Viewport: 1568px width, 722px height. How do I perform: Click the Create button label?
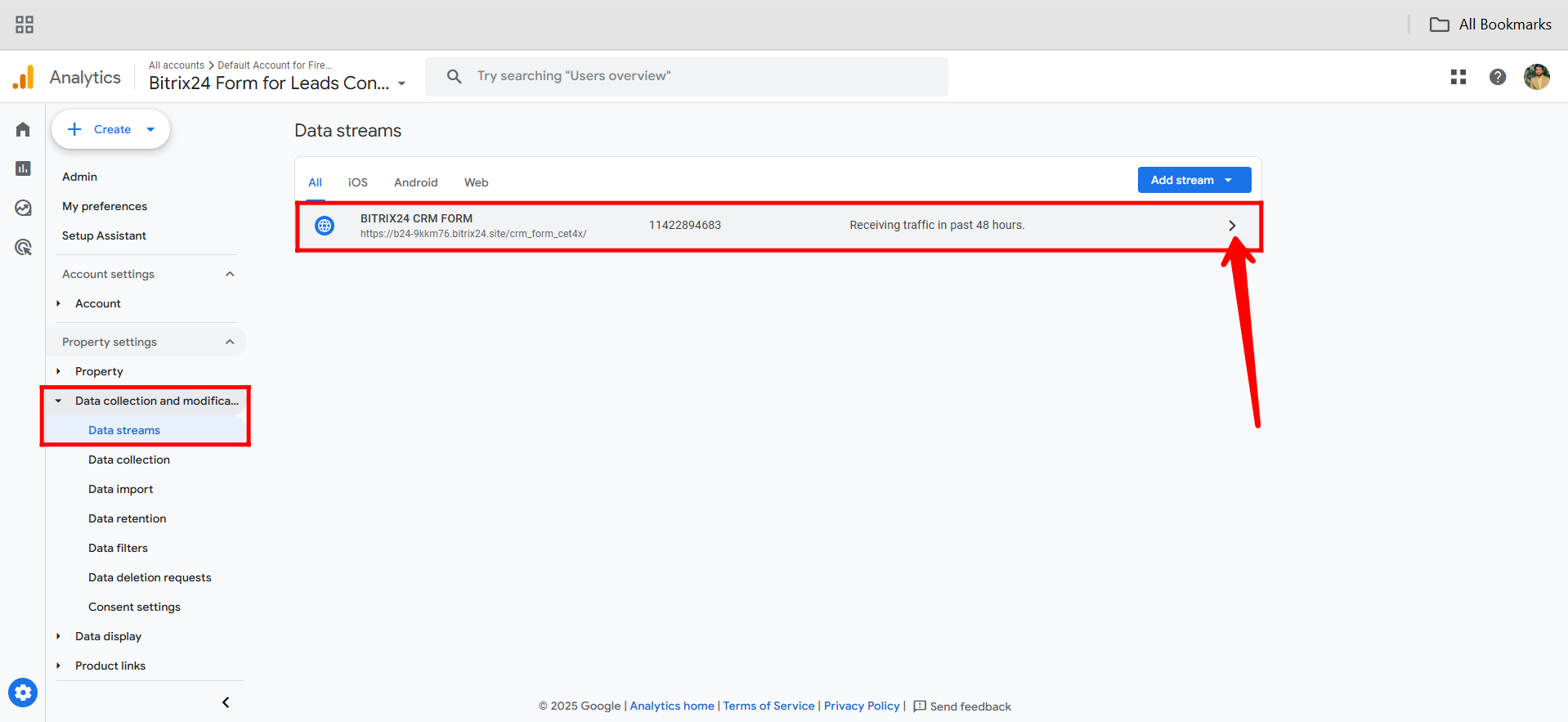[112, 129]
